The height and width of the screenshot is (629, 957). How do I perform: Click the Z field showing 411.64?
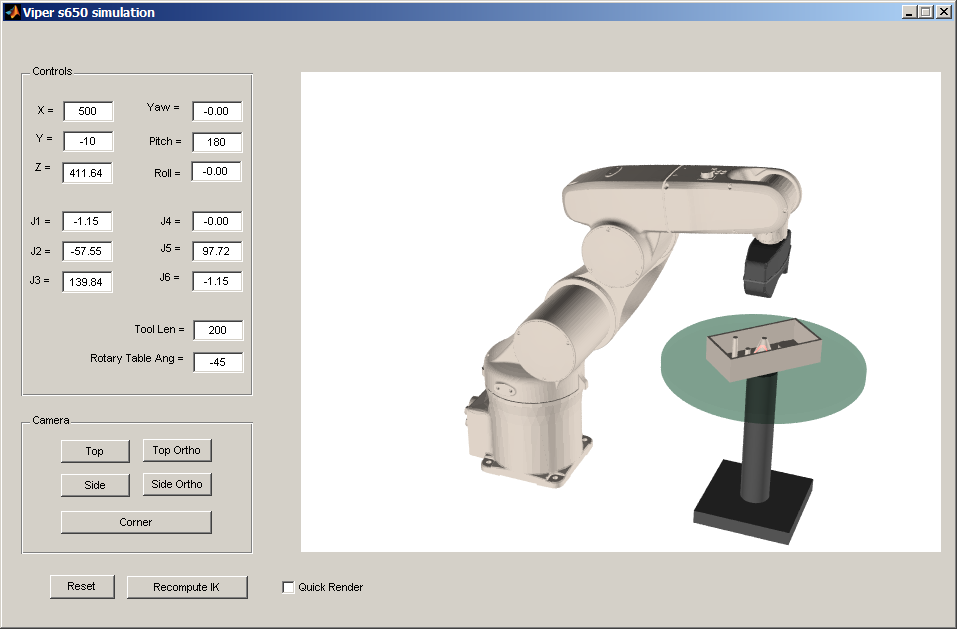[x=87, y=173]
